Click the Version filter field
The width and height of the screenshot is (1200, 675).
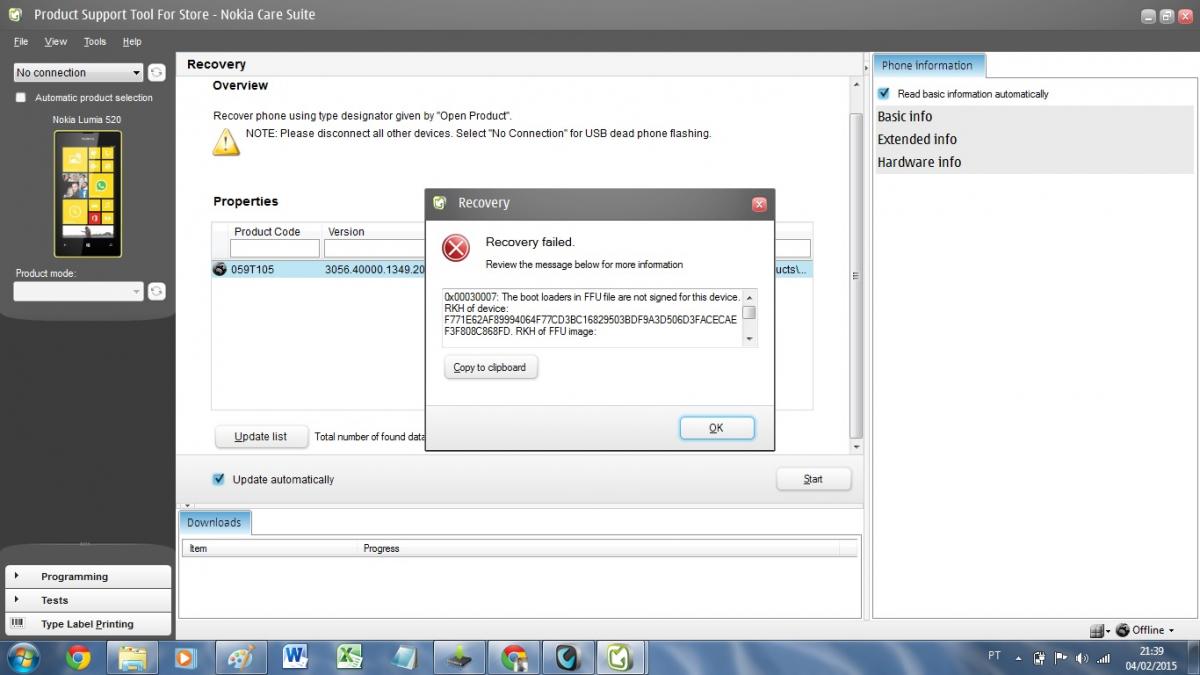(x=375, y=248)
